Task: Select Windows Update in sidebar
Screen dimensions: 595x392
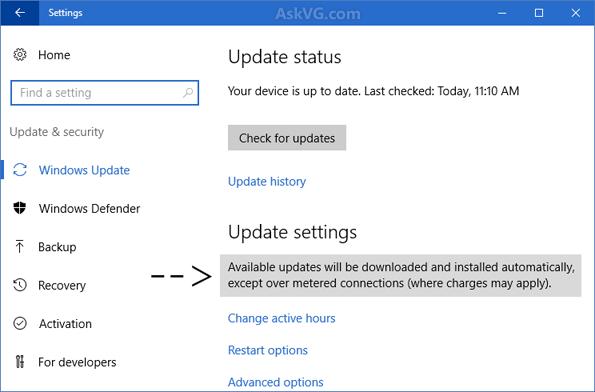Action: [x=84, y=170]
